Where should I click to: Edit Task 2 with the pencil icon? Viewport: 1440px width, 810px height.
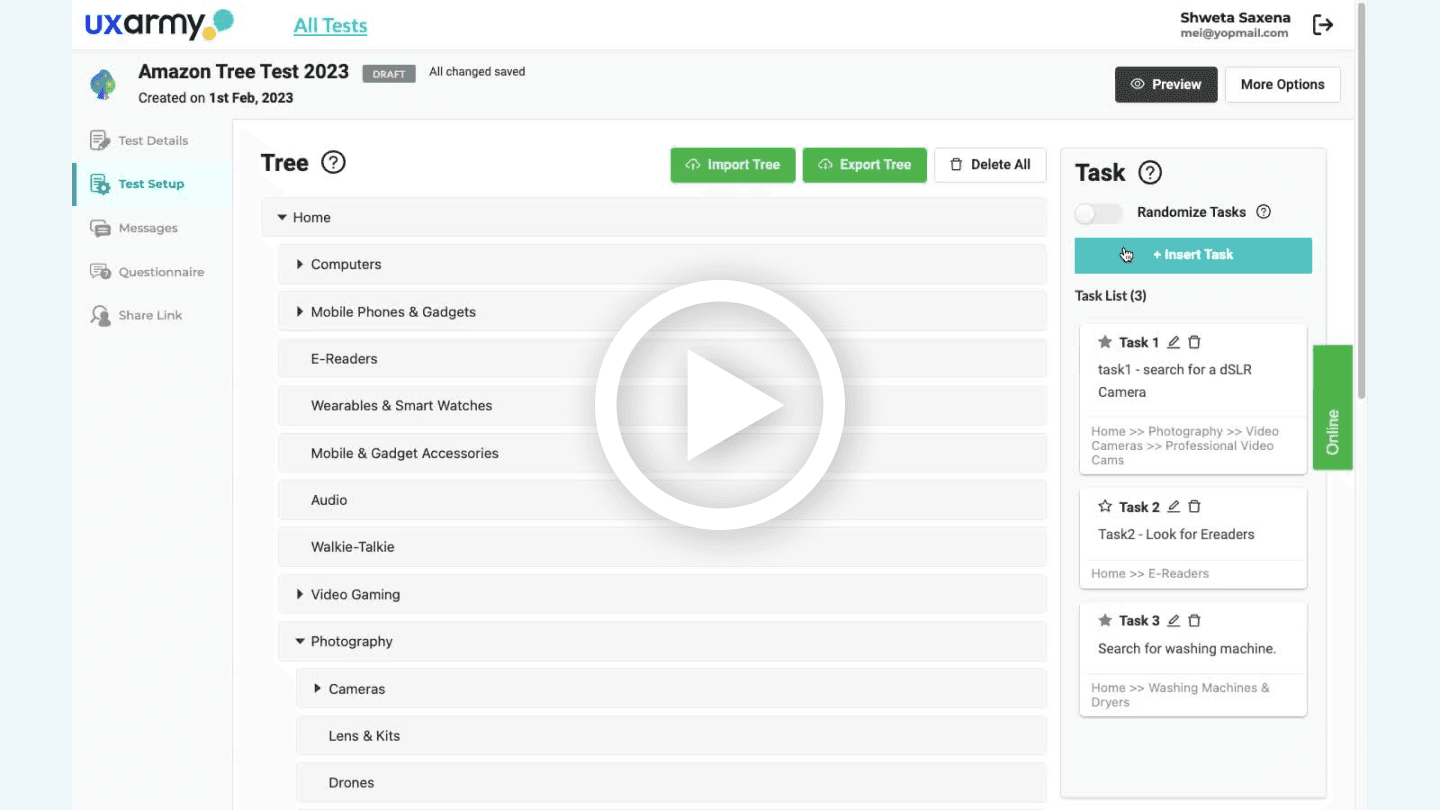point(1174,507)
